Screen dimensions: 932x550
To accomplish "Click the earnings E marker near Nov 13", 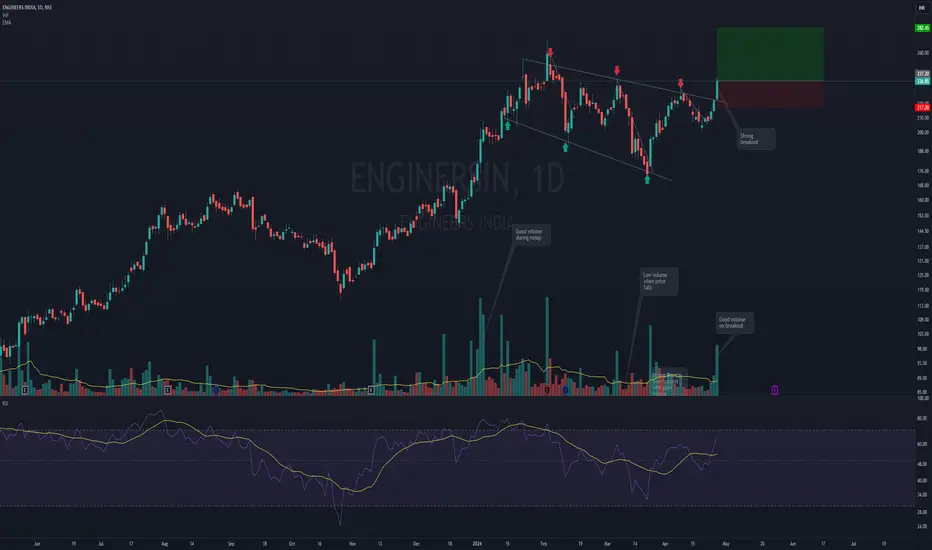I will click(x=371, y=390).
